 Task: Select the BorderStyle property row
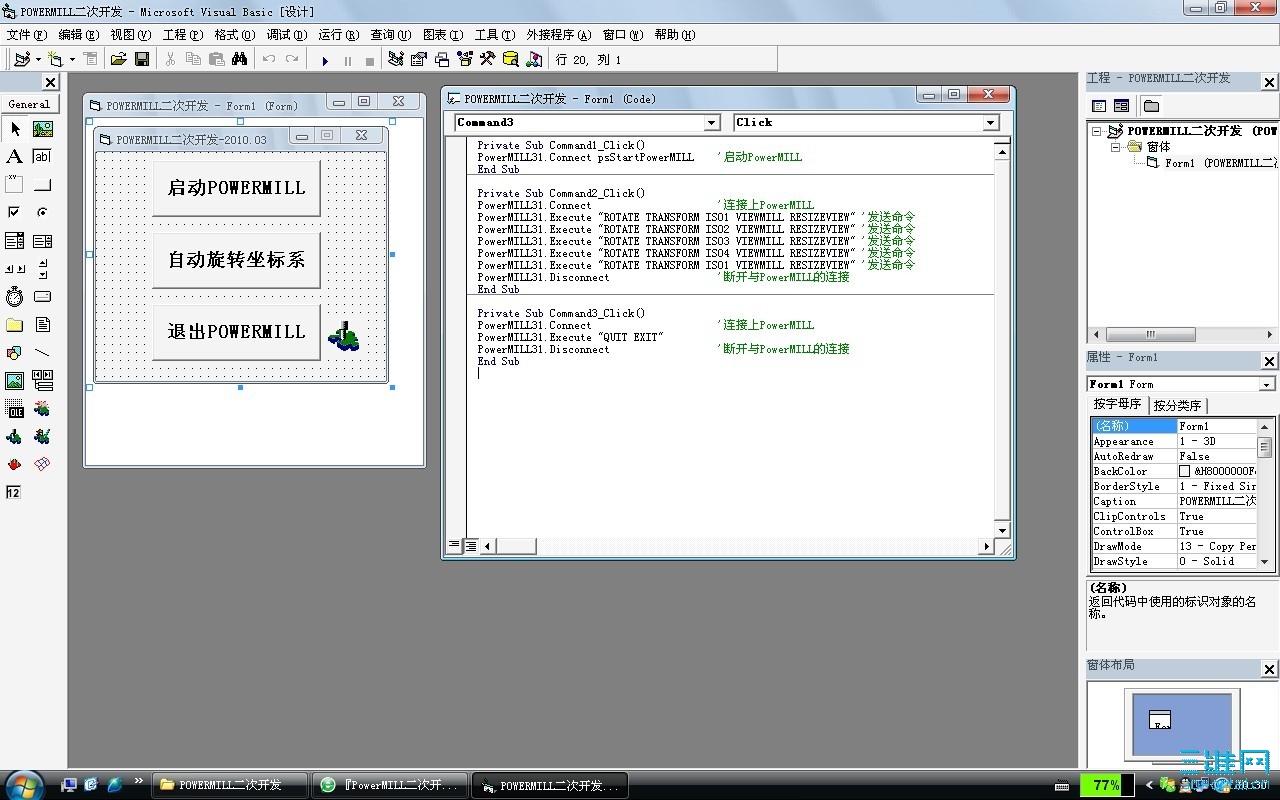[1174, 486]
